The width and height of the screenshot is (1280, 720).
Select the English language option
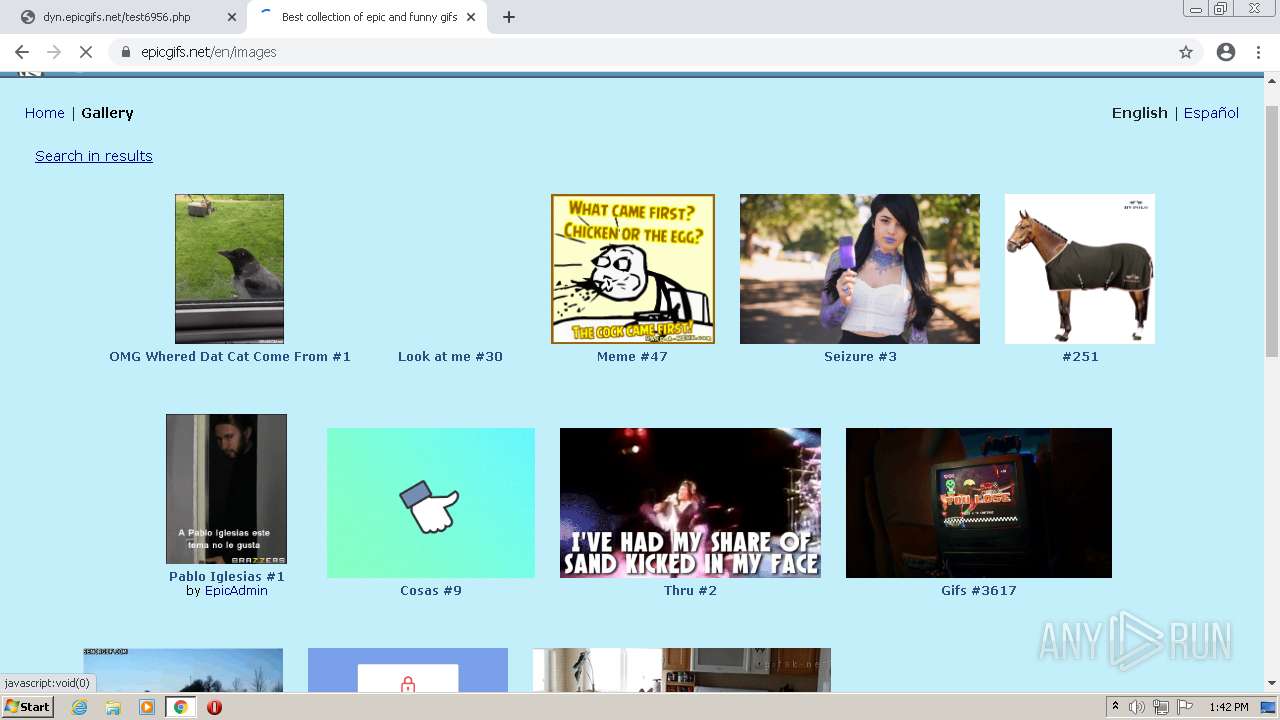coord(1140,113)
